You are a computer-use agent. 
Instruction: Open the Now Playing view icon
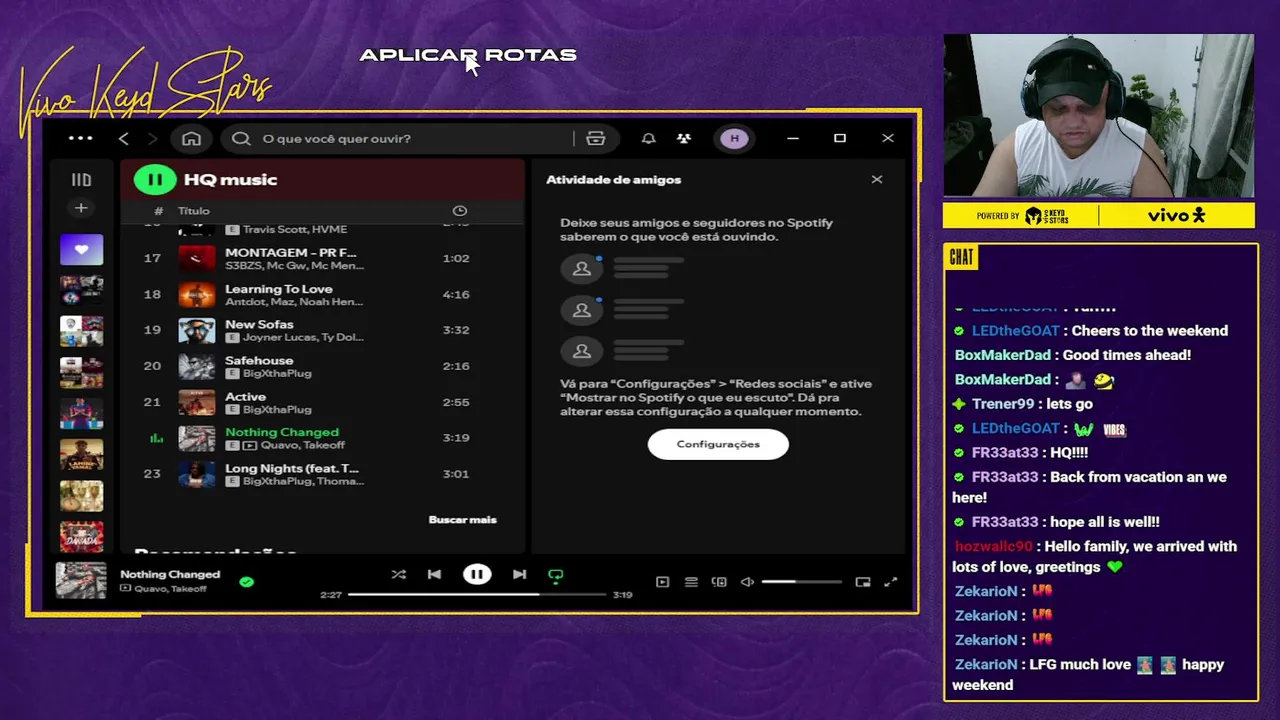click(662, 582)
